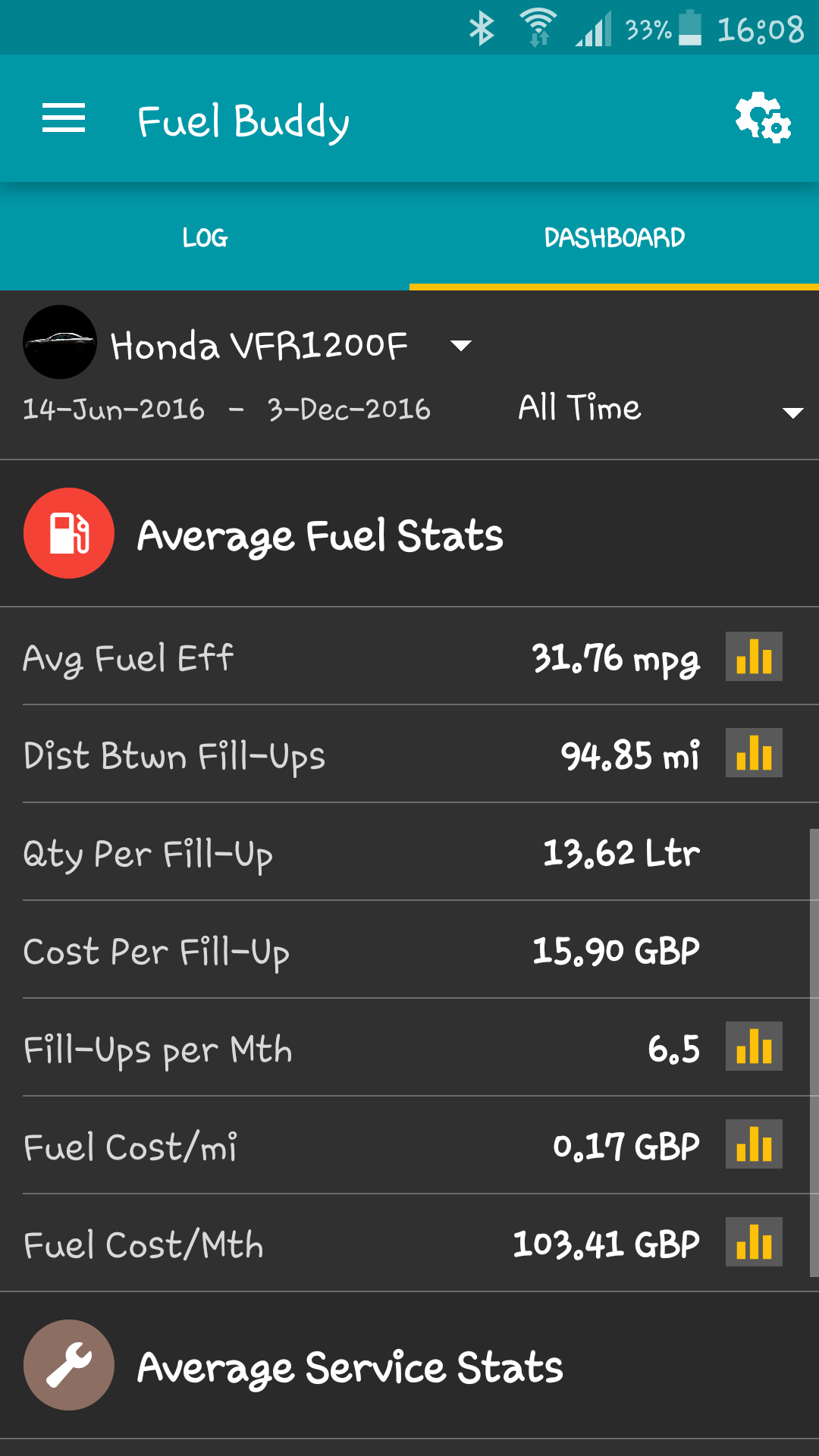Open Dist Btwn Fill-Ups chart icon
The image size is (819, 1456).
[x=754, y=754]
